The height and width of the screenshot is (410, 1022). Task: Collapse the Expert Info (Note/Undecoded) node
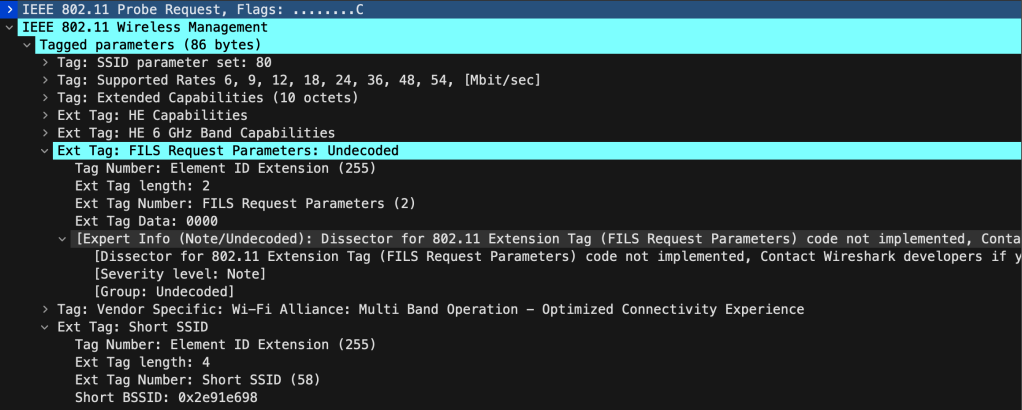click(x=63, y=239)
